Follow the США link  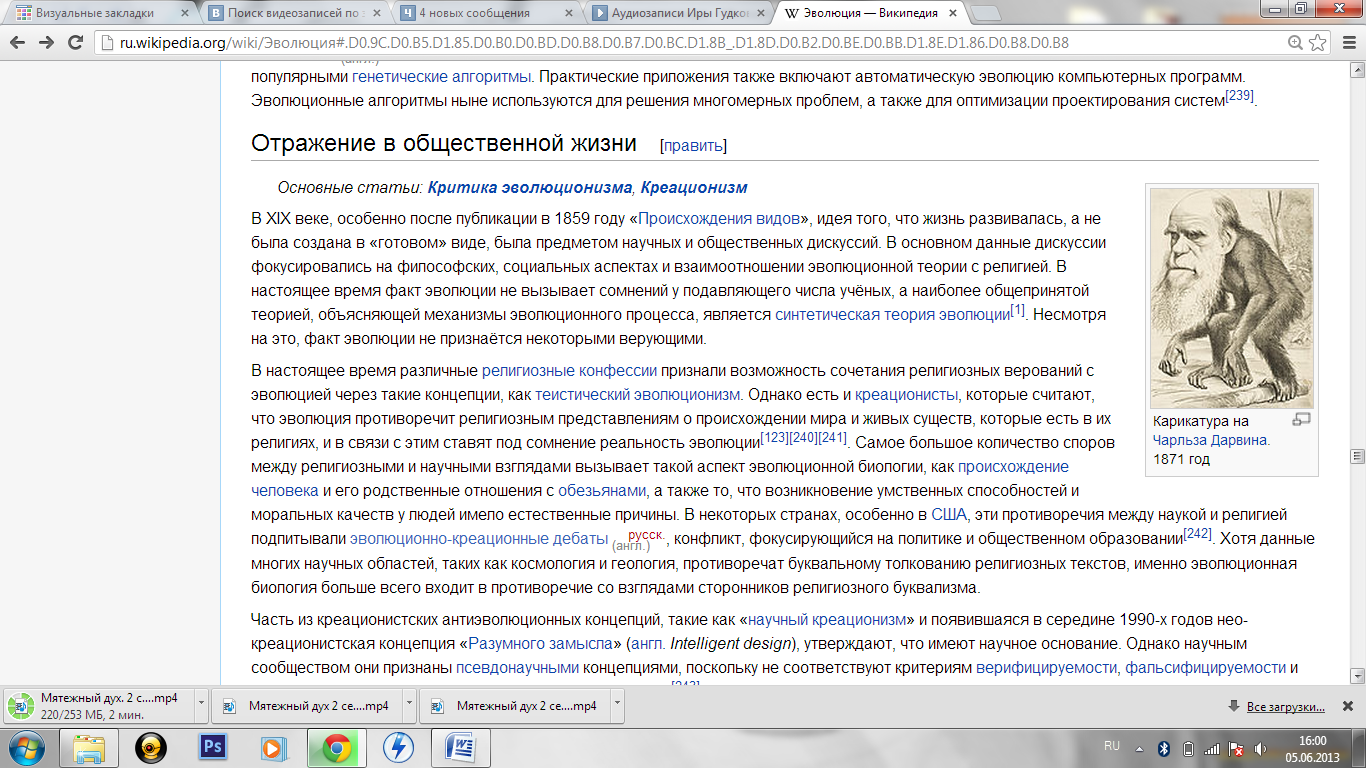[949, 514]
